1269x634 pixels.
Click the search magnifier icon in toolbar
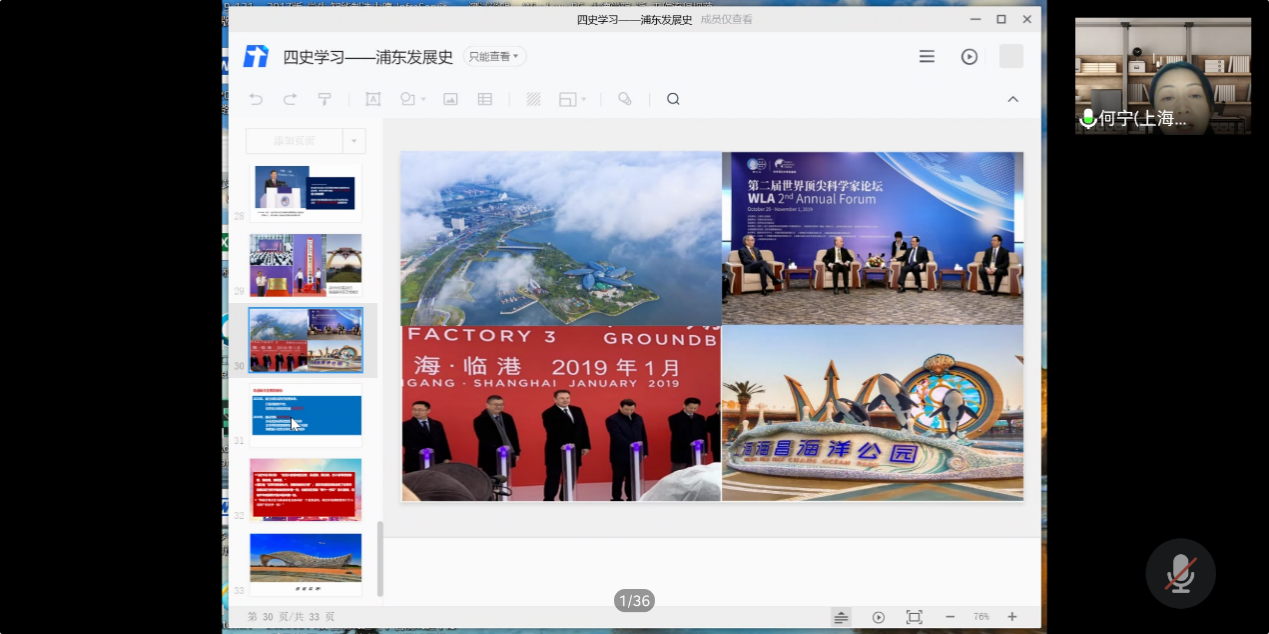(673, 99)
